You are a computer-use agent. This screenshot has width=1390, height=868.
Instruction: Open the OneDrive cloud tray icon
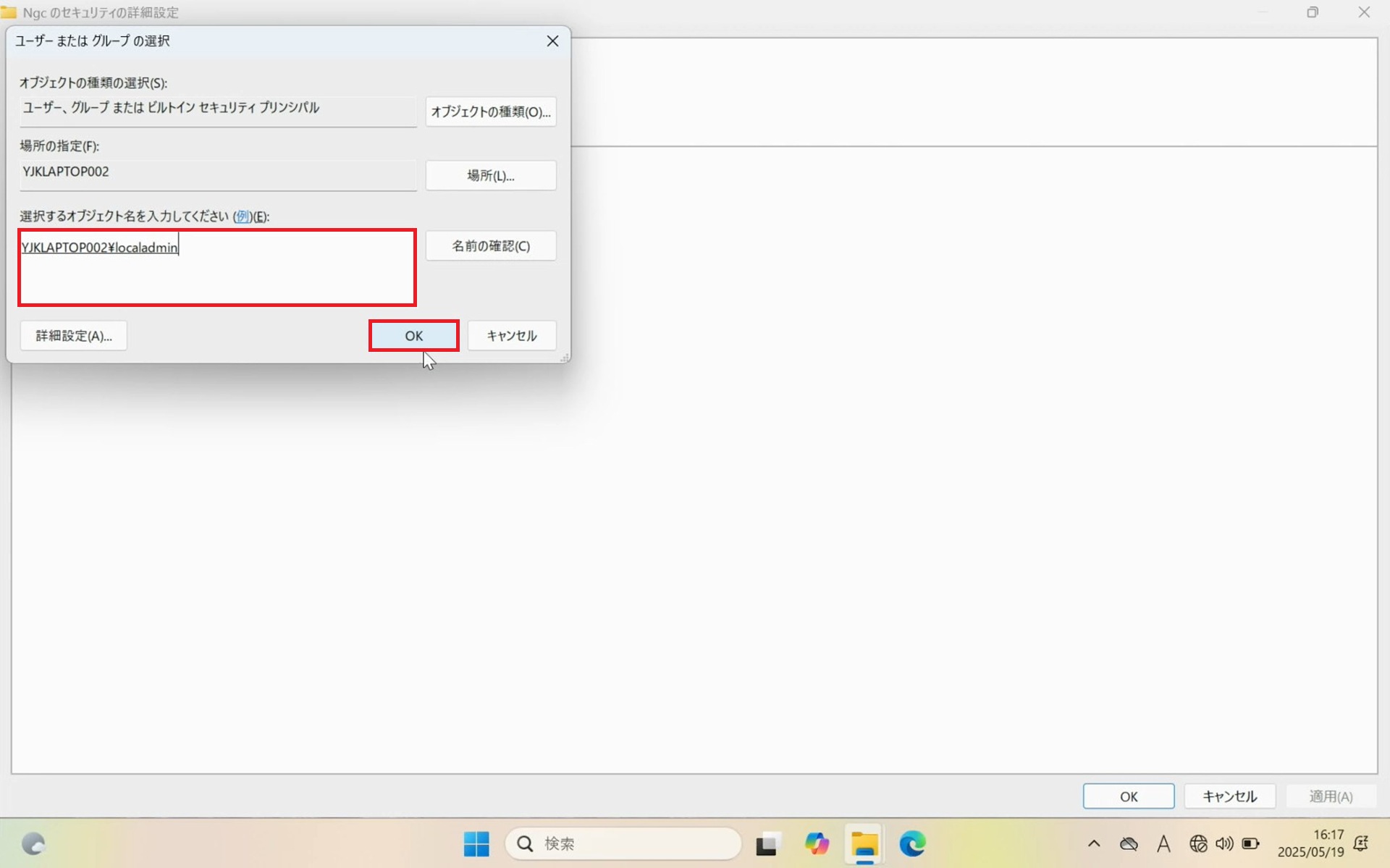point(1129,843)
